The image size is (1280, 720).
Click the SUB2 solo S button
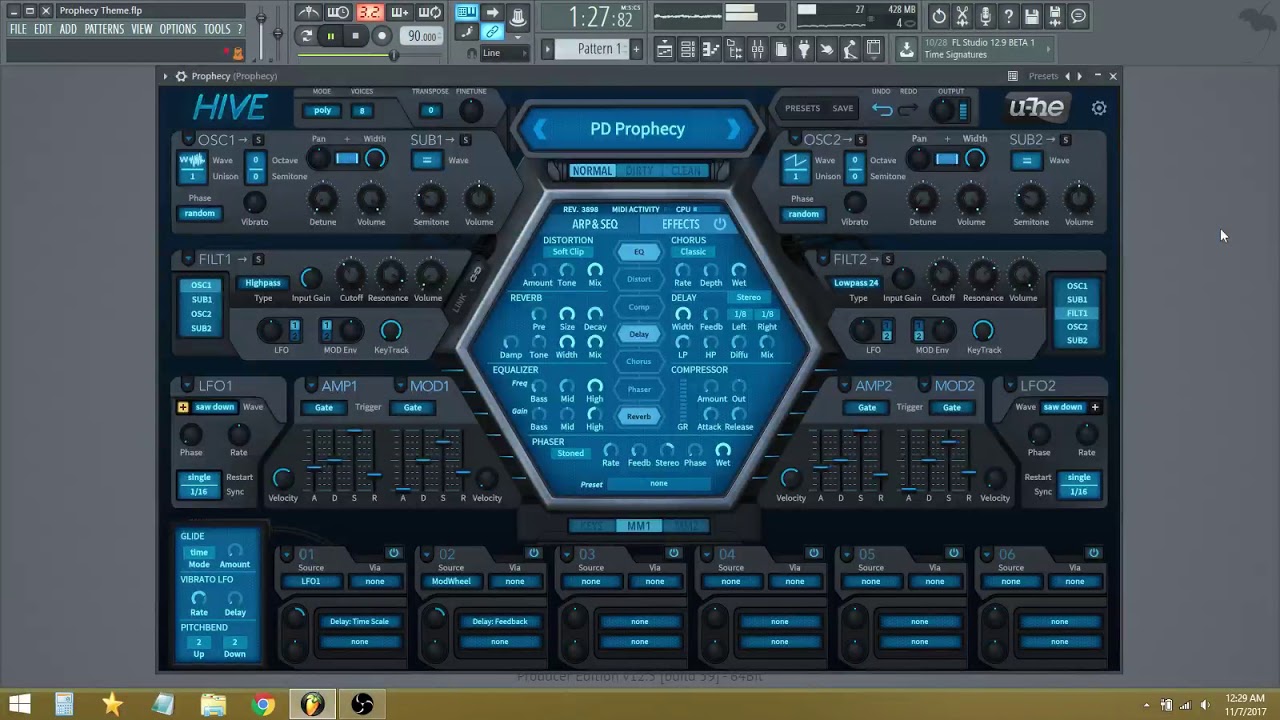(1065, 140)
